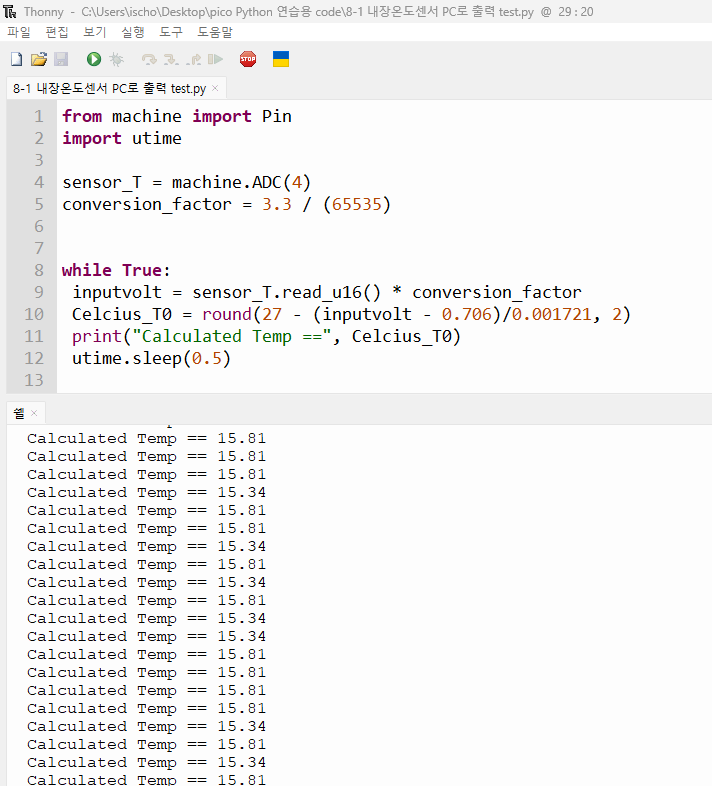Stop the program with STOP icon
712x786 pixels.
point(248,59)
